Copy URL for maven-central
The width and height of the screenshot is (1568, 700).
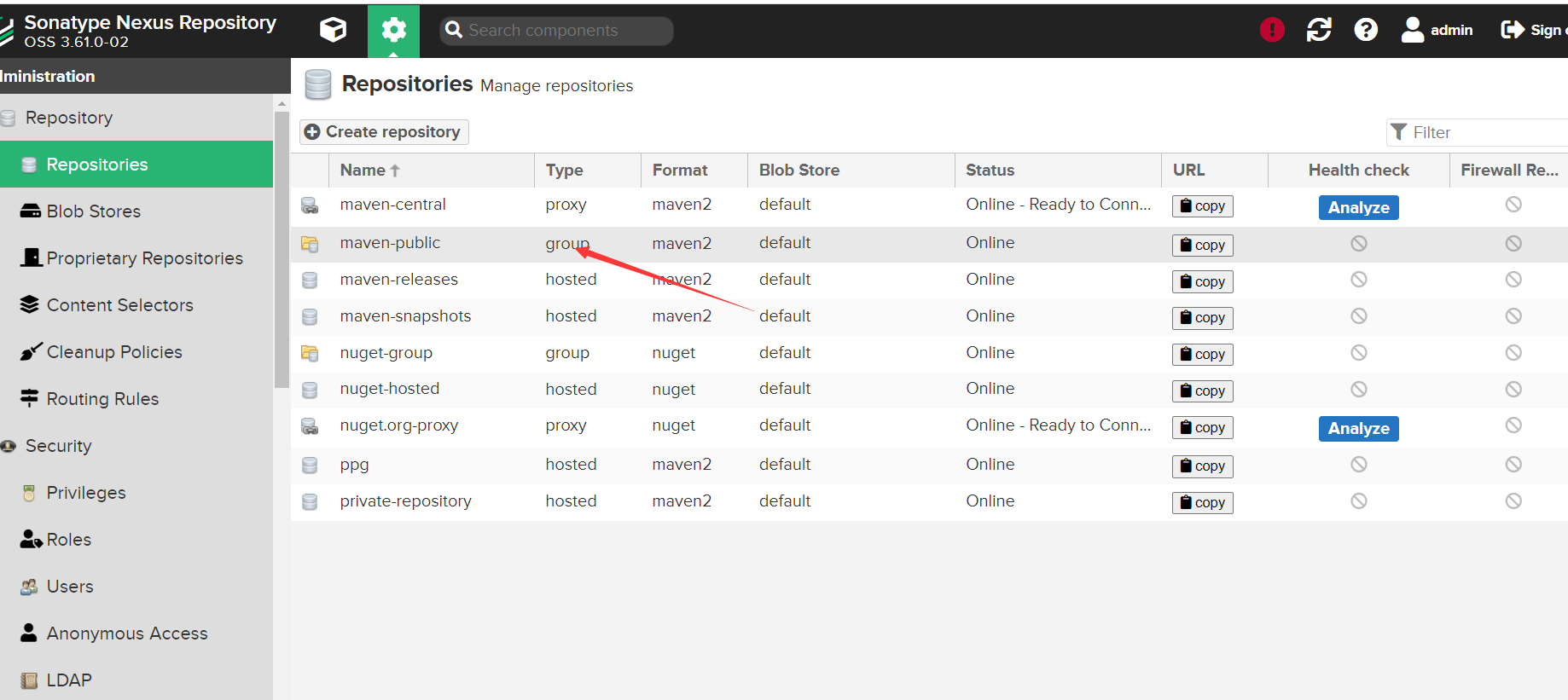pos(1202,206)
